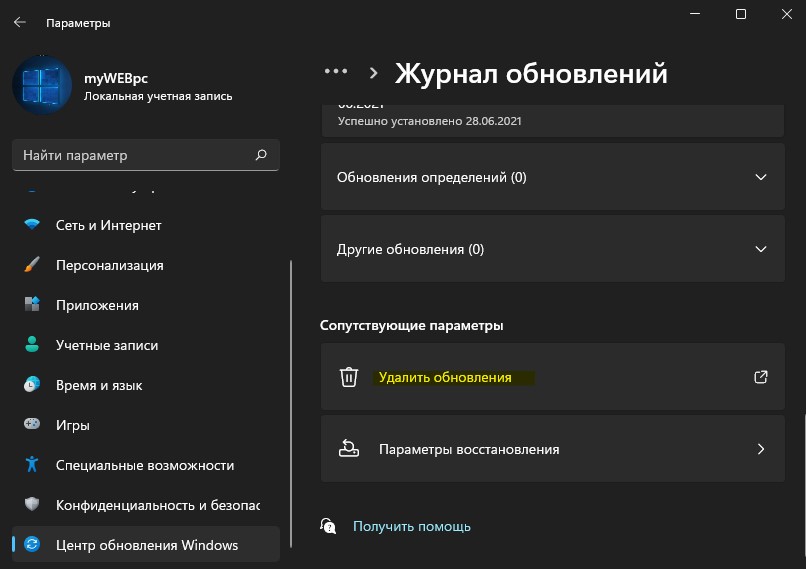The height and width of the screenshot is (569, 806).
Task: Go back with the arrow icon
Action: click(x=20, y=22)
